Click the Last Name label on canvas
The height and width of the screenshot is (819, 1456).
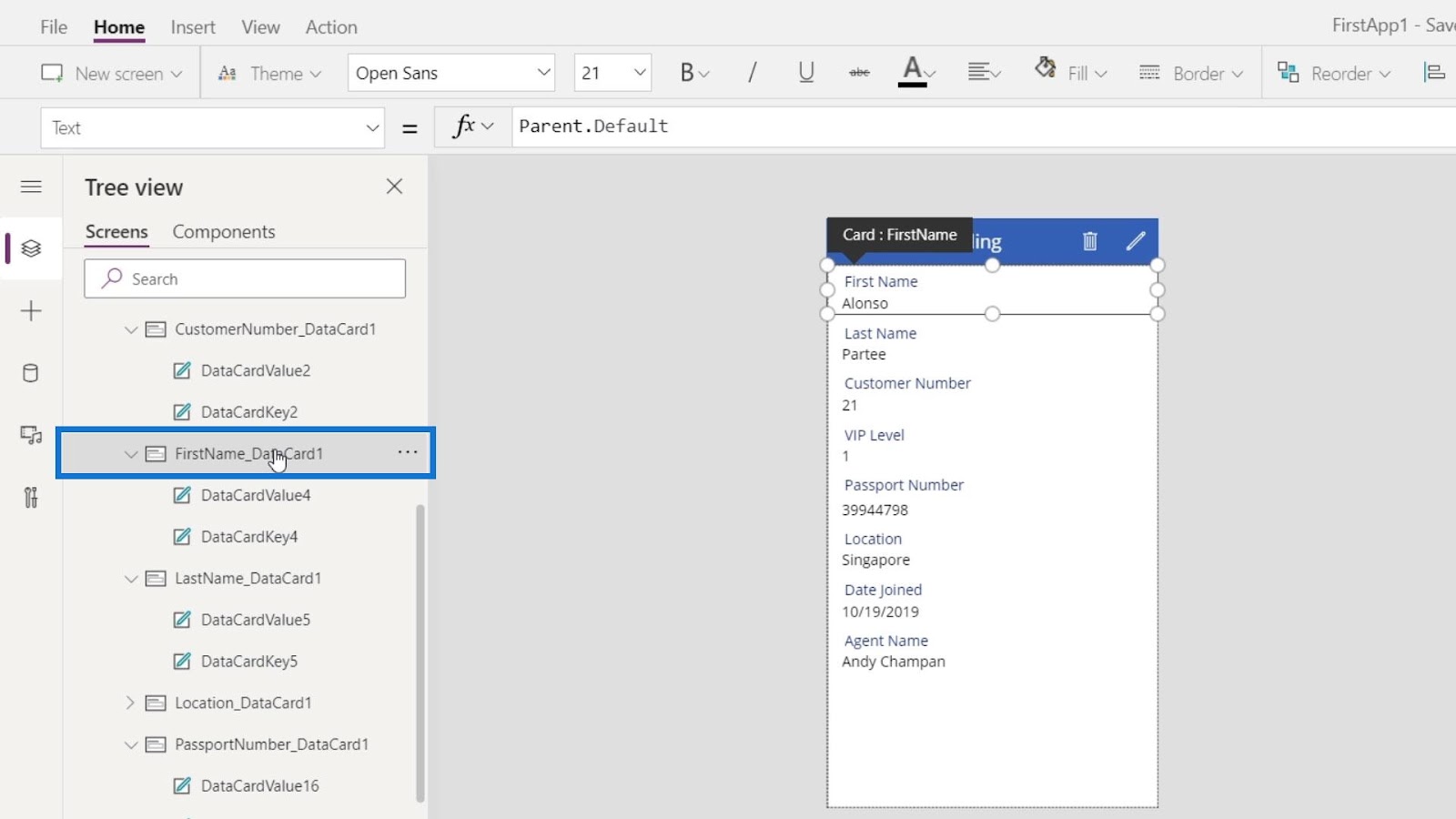point(880,334)
